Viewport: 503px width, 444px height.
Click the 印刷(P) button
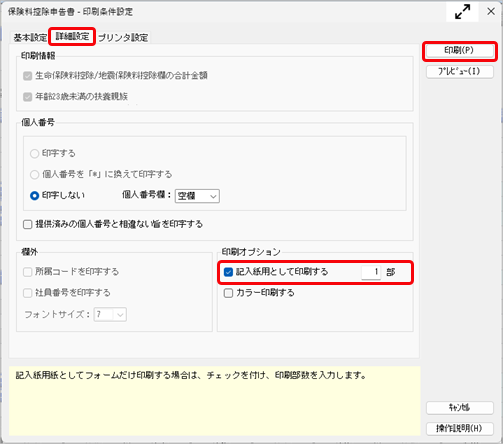(x=459, y=51)
